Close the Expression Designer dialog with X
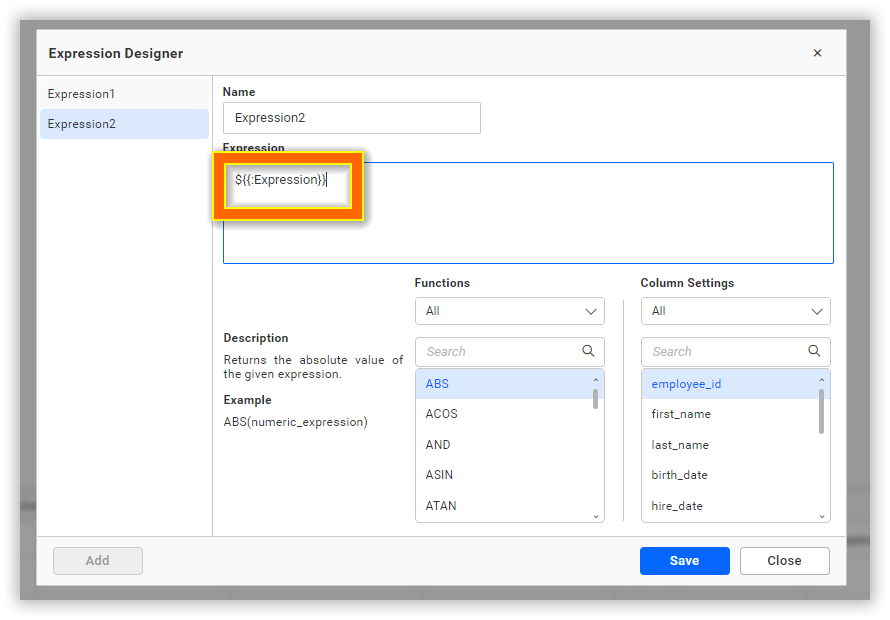The height and width of the screenshot is (620, 890). coord(817,53)
